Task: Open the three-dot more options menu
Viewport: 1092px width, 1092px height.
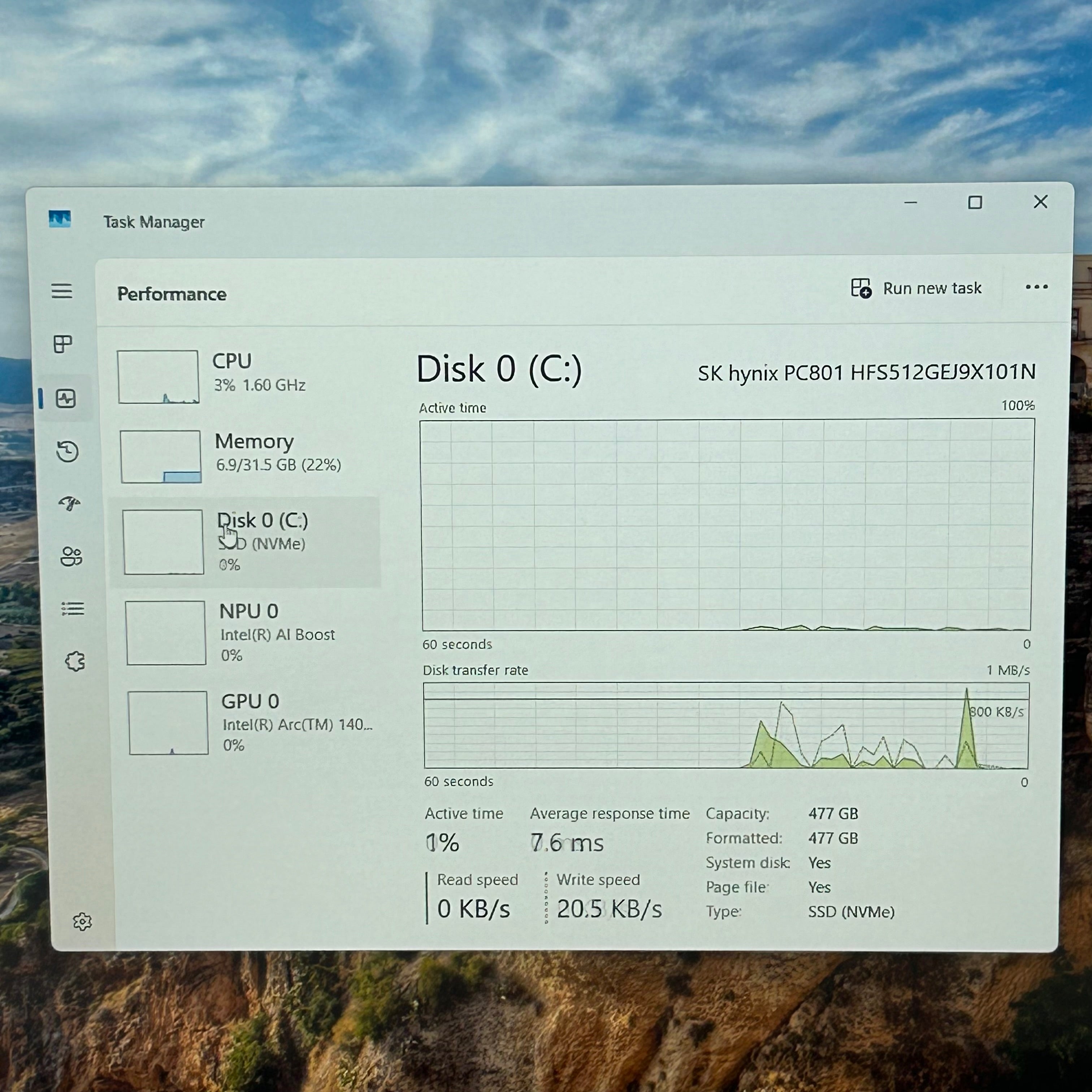Action: tap(1037, 287)
